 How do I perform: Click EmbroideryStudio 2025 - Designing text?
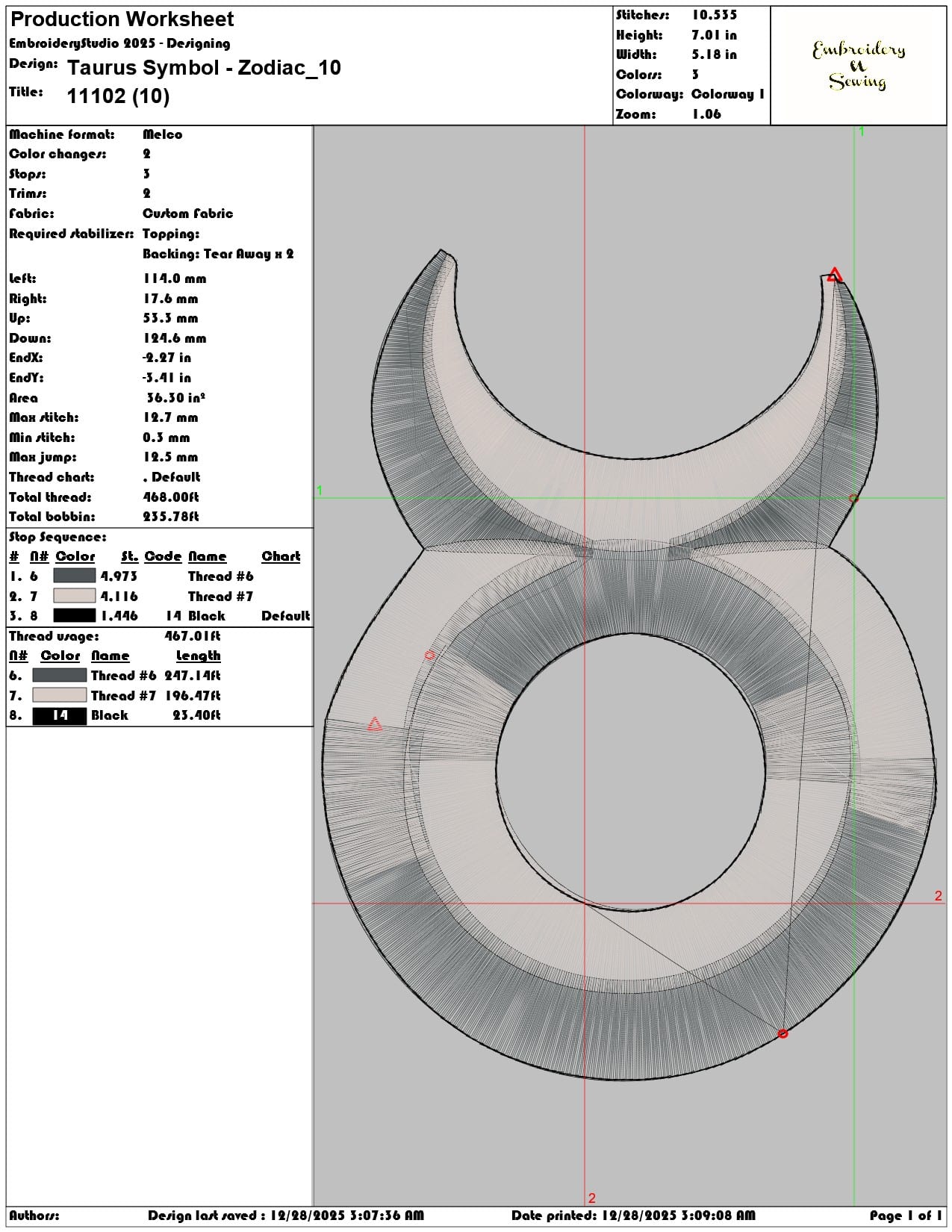[x=120, y=43]
